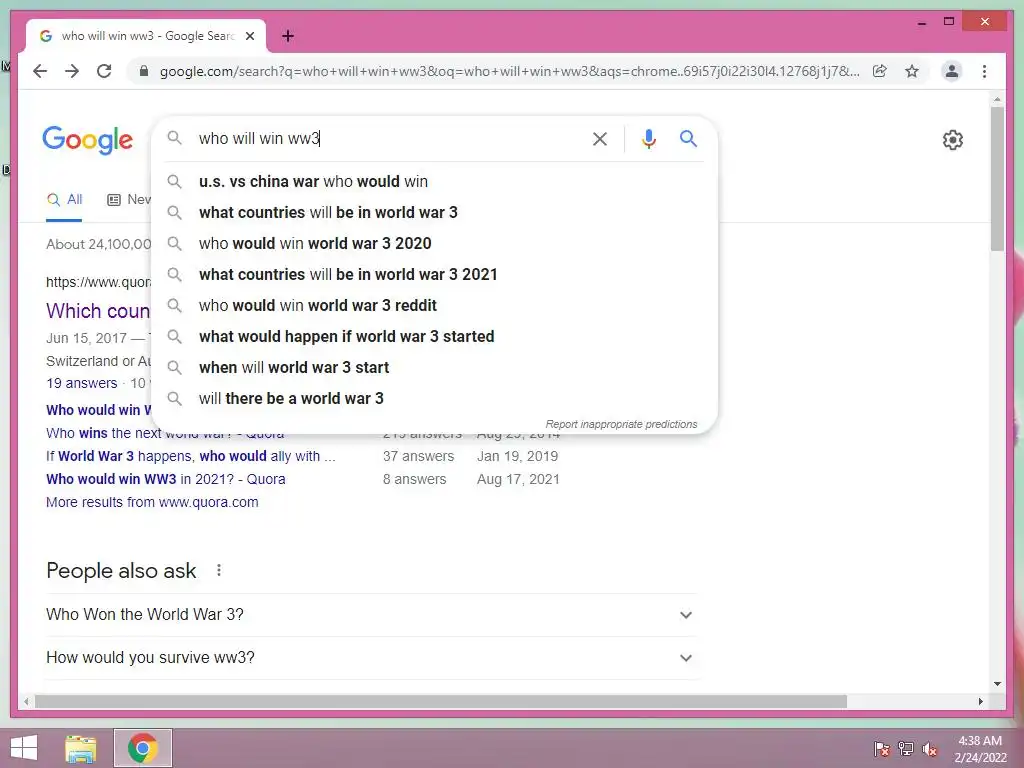The width and height of the screenshot is (1024, 768).
Task: Select suggestion 'what would happen if world war 3 started'
Action: 434,336
